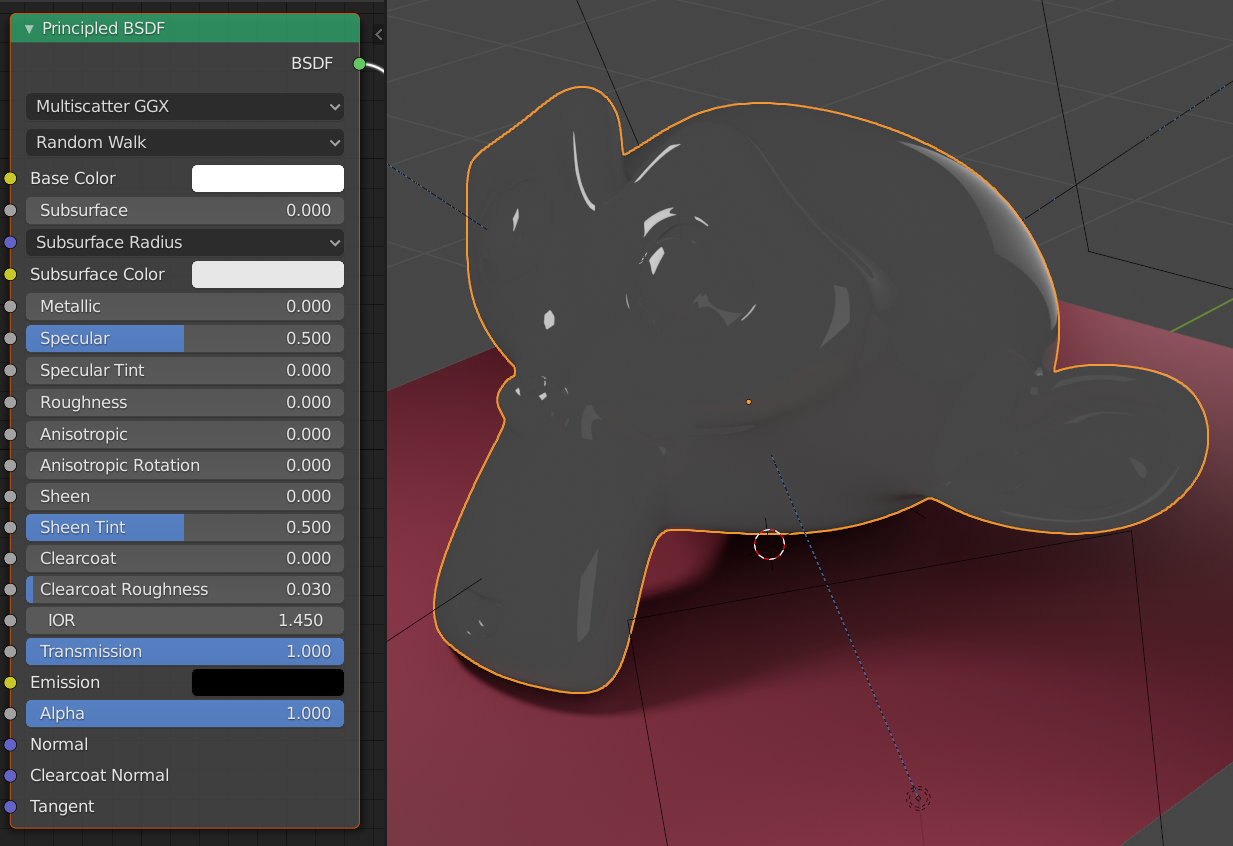Click the Normal input socket
This screenshot has height=846, width=1233.
tap(10, 744)
